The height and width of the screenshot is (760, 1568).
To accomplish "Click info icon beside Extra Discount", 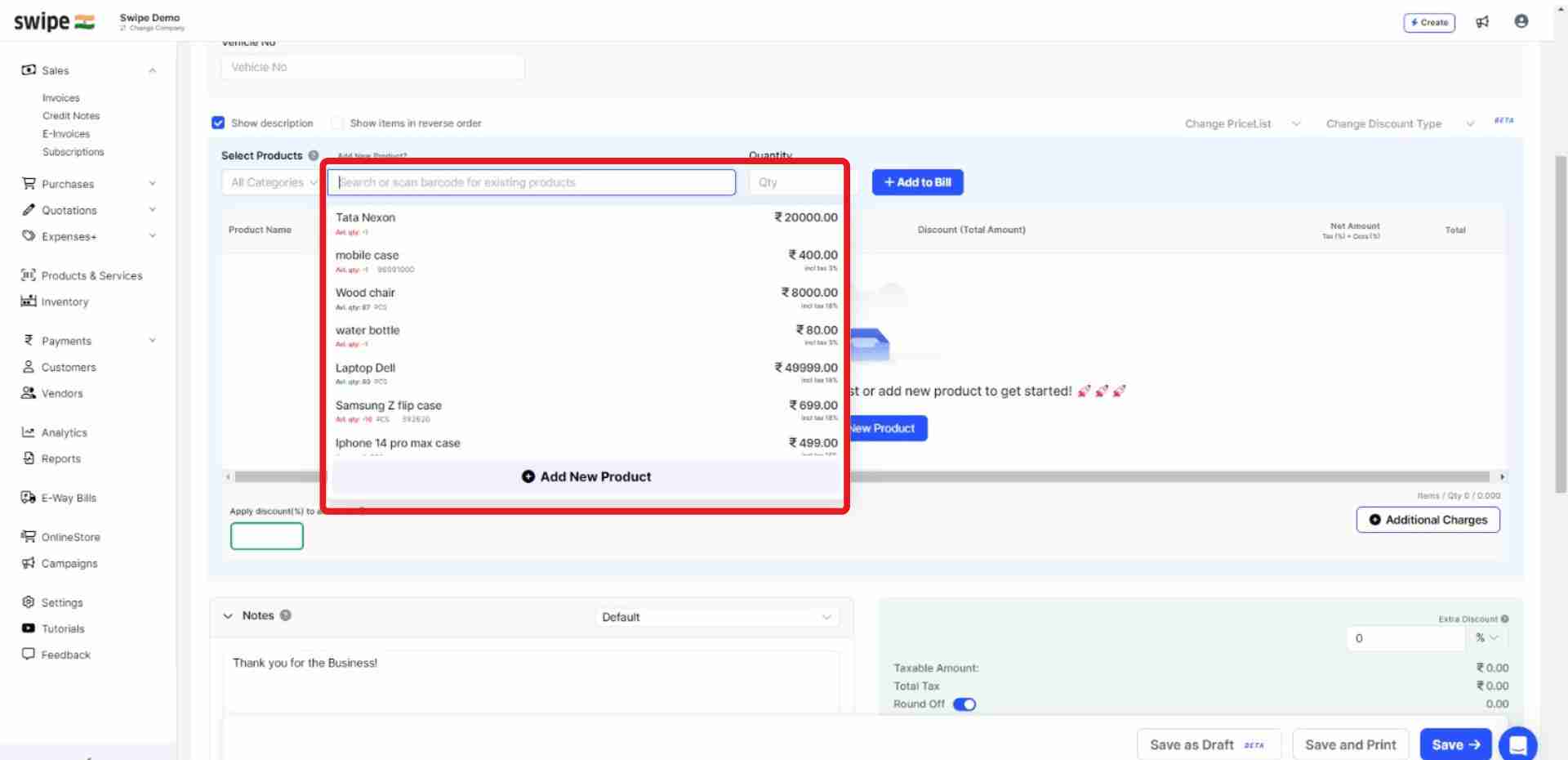I will point(1504,619).
